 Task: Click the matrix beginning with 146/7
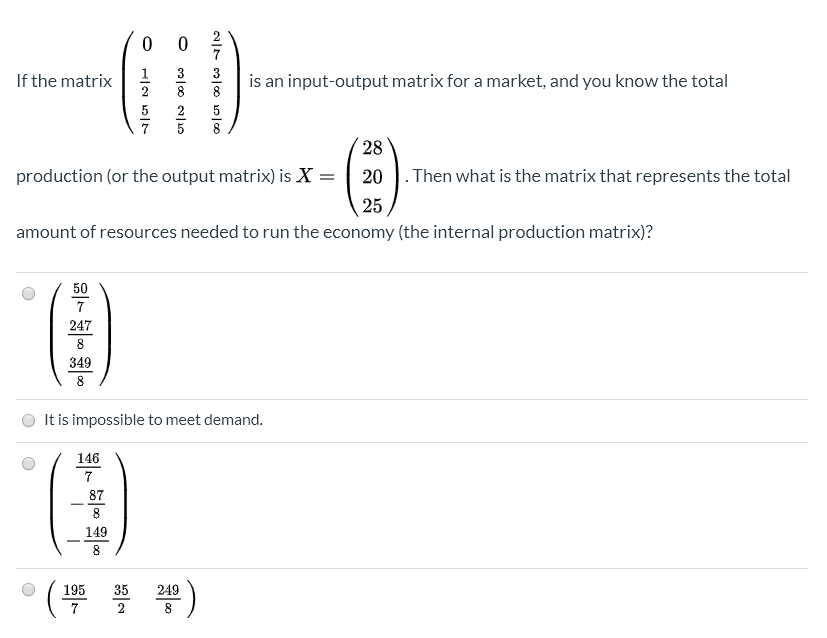point(89,502)
